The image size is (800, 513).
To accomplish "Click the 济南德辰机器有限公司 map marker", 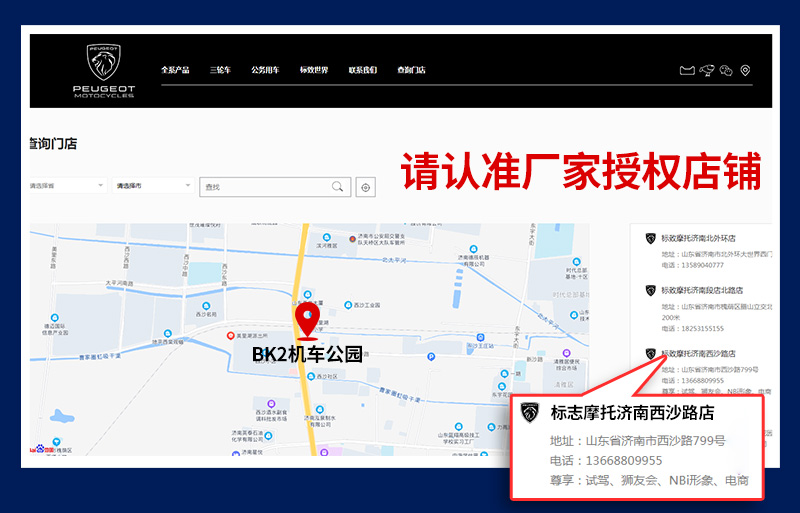I will pyautogui.click(x=473, y=249).
